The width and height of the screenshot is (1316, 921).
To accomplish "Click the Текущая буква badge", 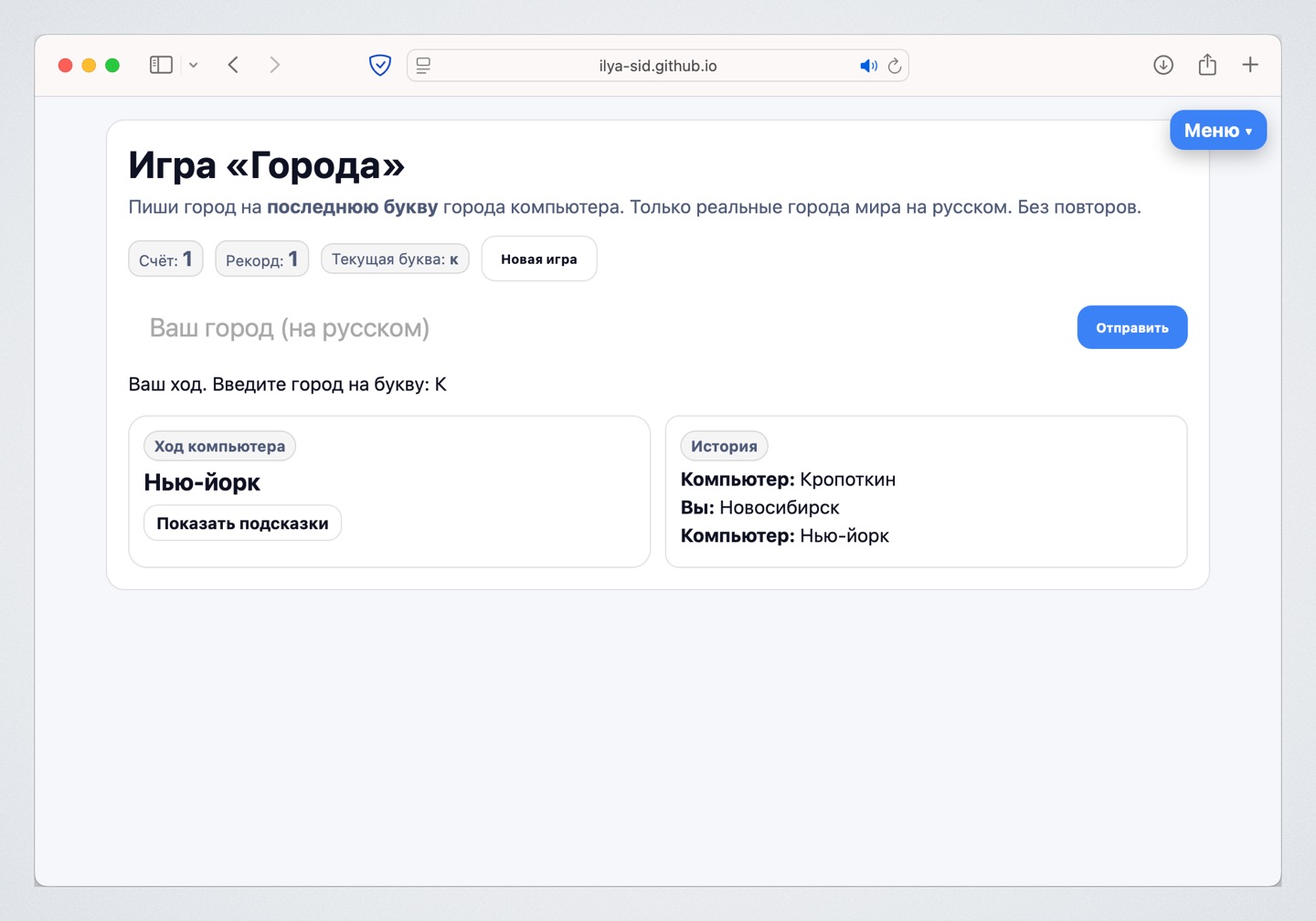I will pos(395,259).
